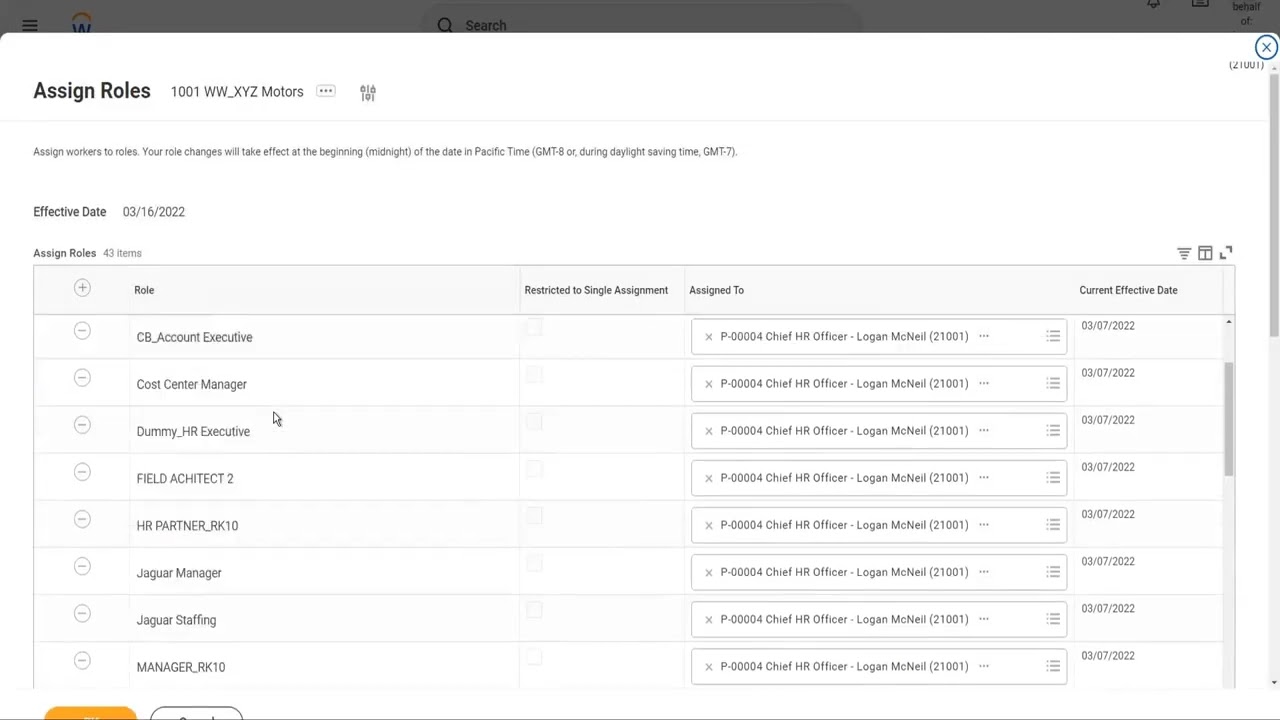
Task: Click grid scrollbar down arrow
Action: [x=1228, y=682]
